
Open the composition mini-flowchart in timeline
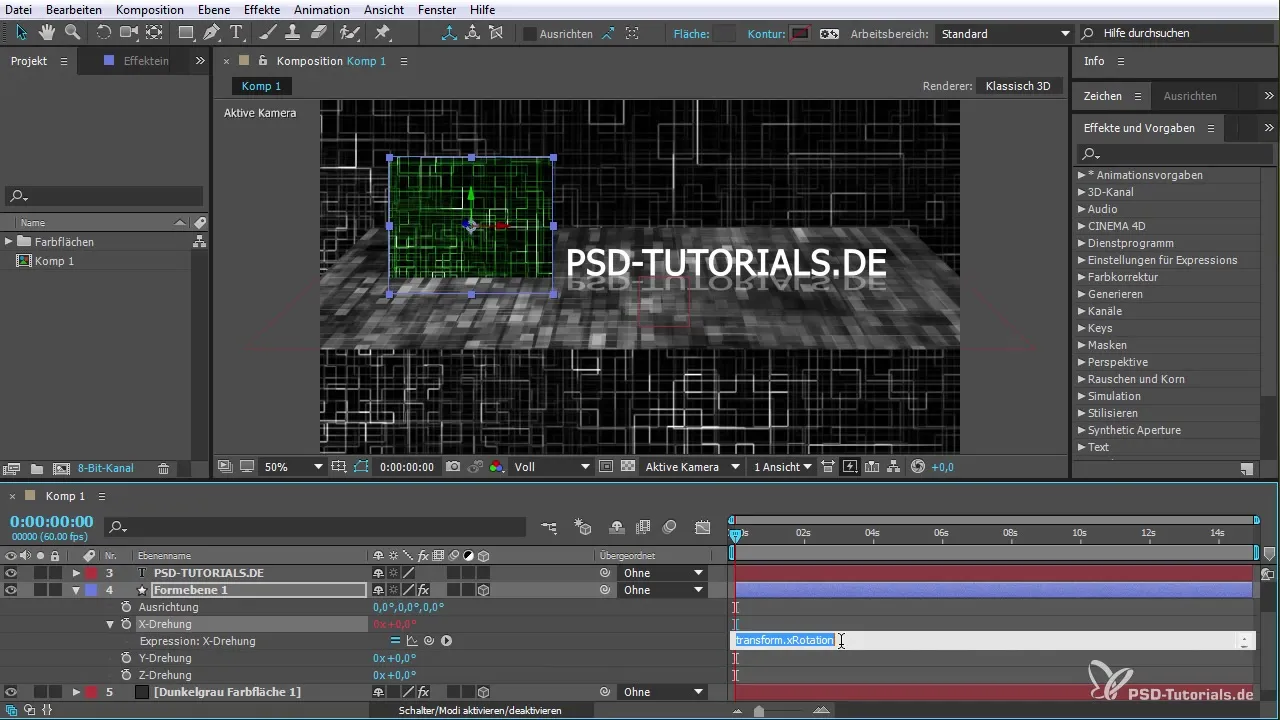click(x=549, y=527)
